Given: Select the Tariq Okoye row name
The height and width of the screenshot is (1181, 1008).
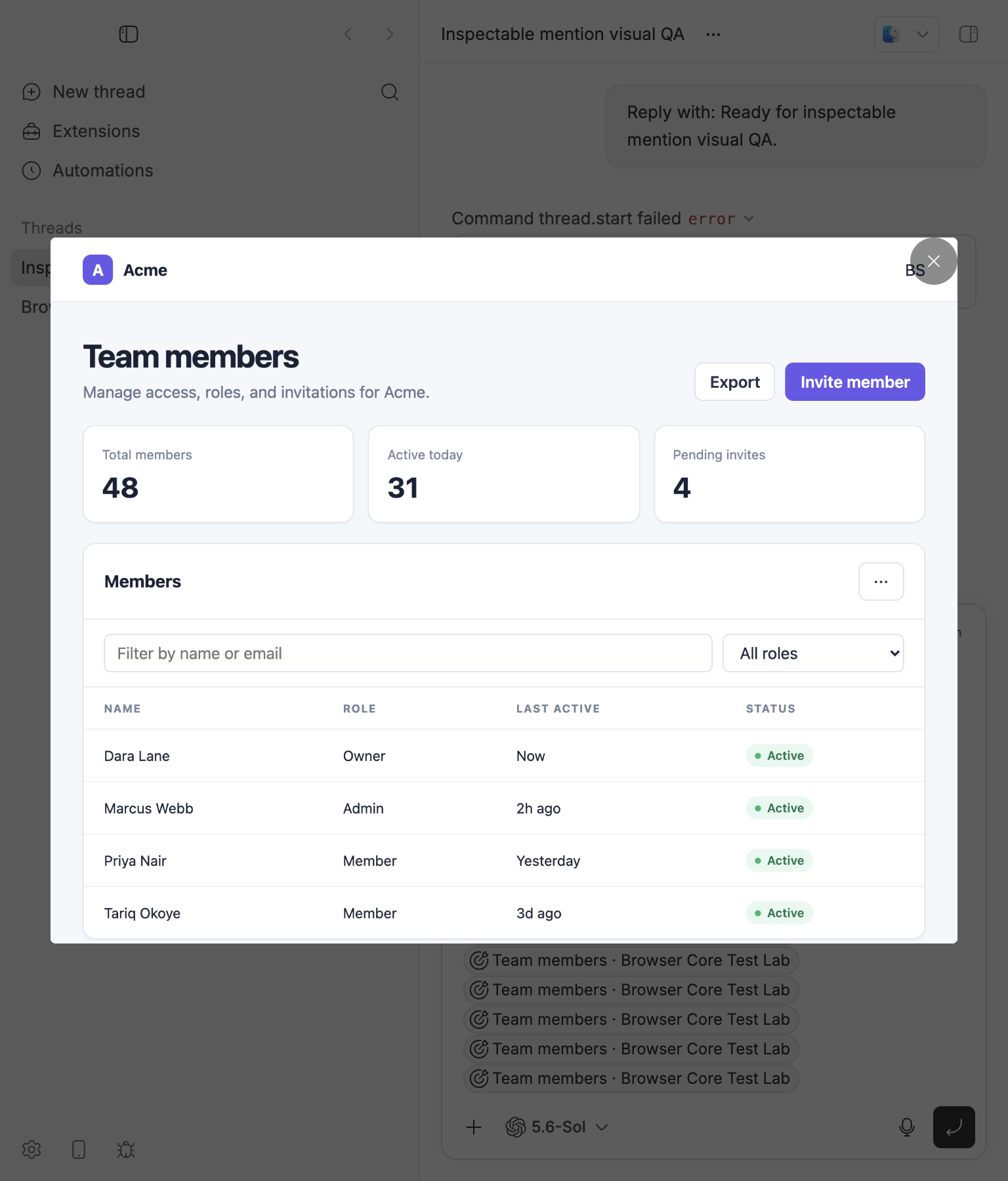Looking at the screenshot, I should (x=142, y=913).
